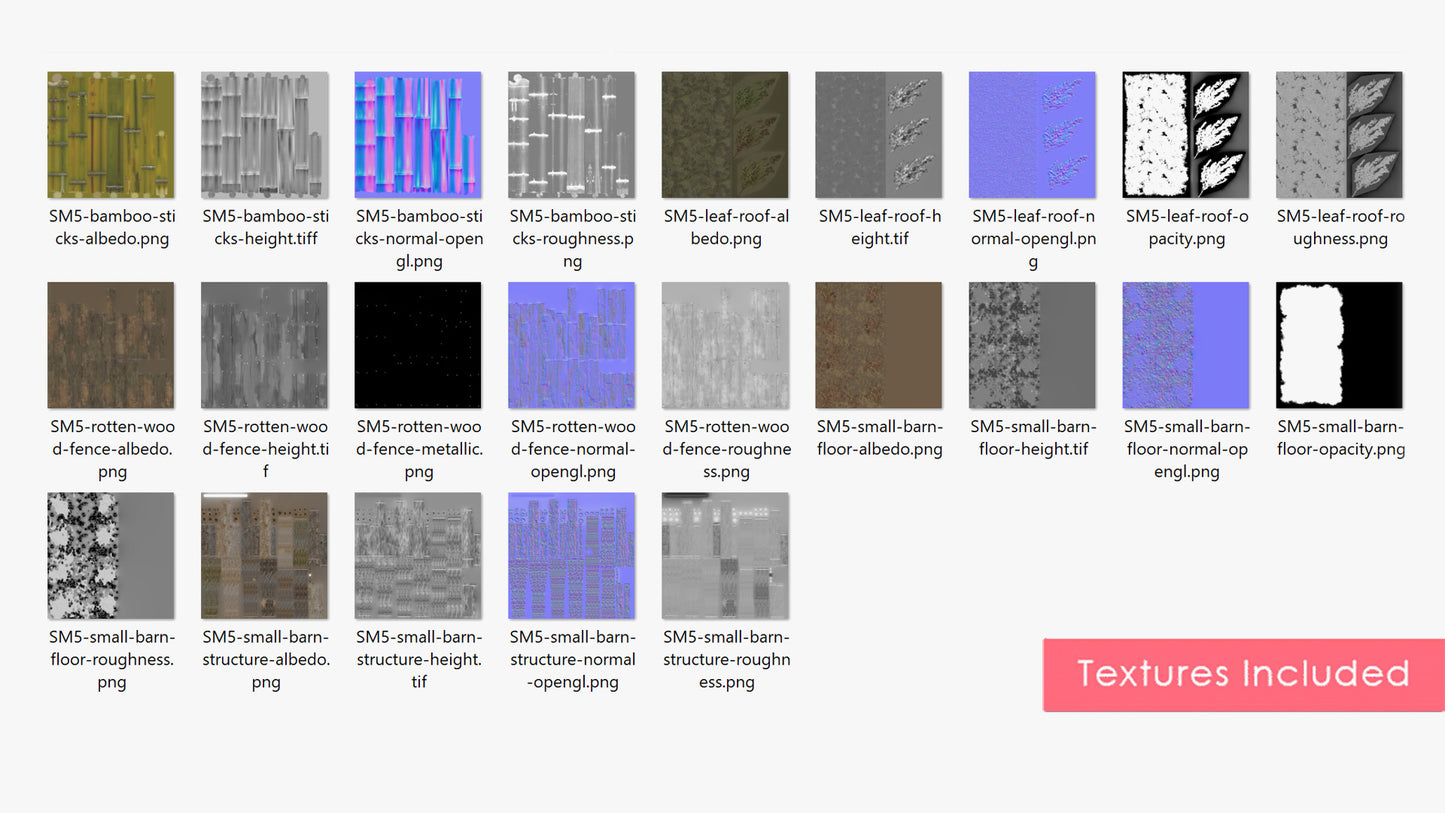Screen dimensions: 1445x813
Task: Open rotten wood fence normal OpenGL map
Action: pos(571,345)
